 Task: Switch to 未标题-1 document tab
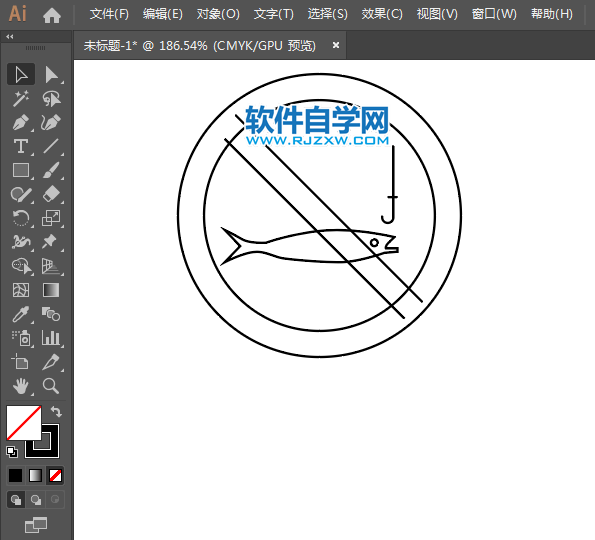[x=200, y=46]
